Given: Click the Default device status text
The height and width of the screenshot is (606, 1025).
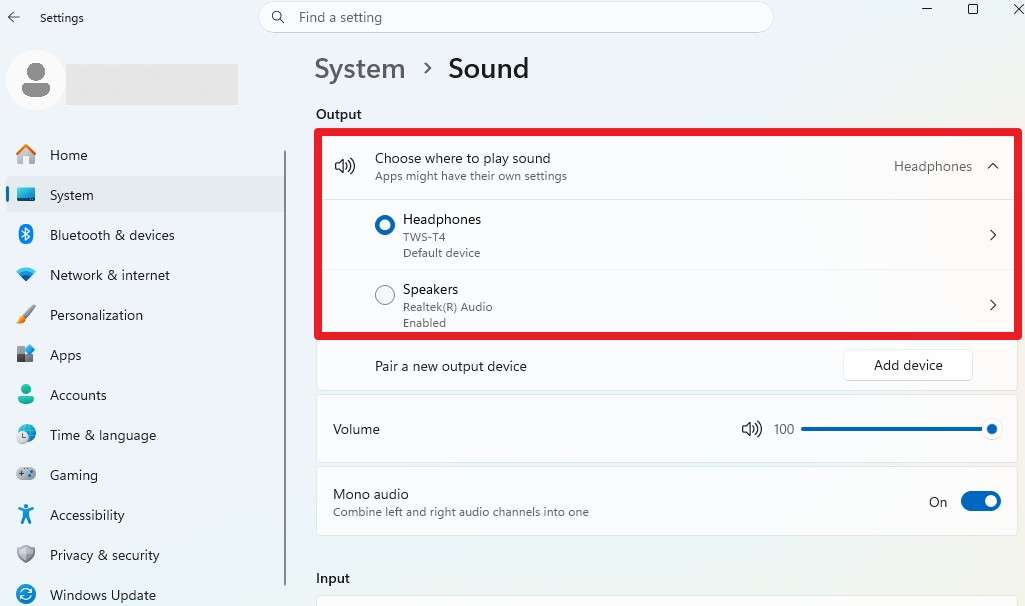Looking at the screenshot, I should tap(441, 252).
